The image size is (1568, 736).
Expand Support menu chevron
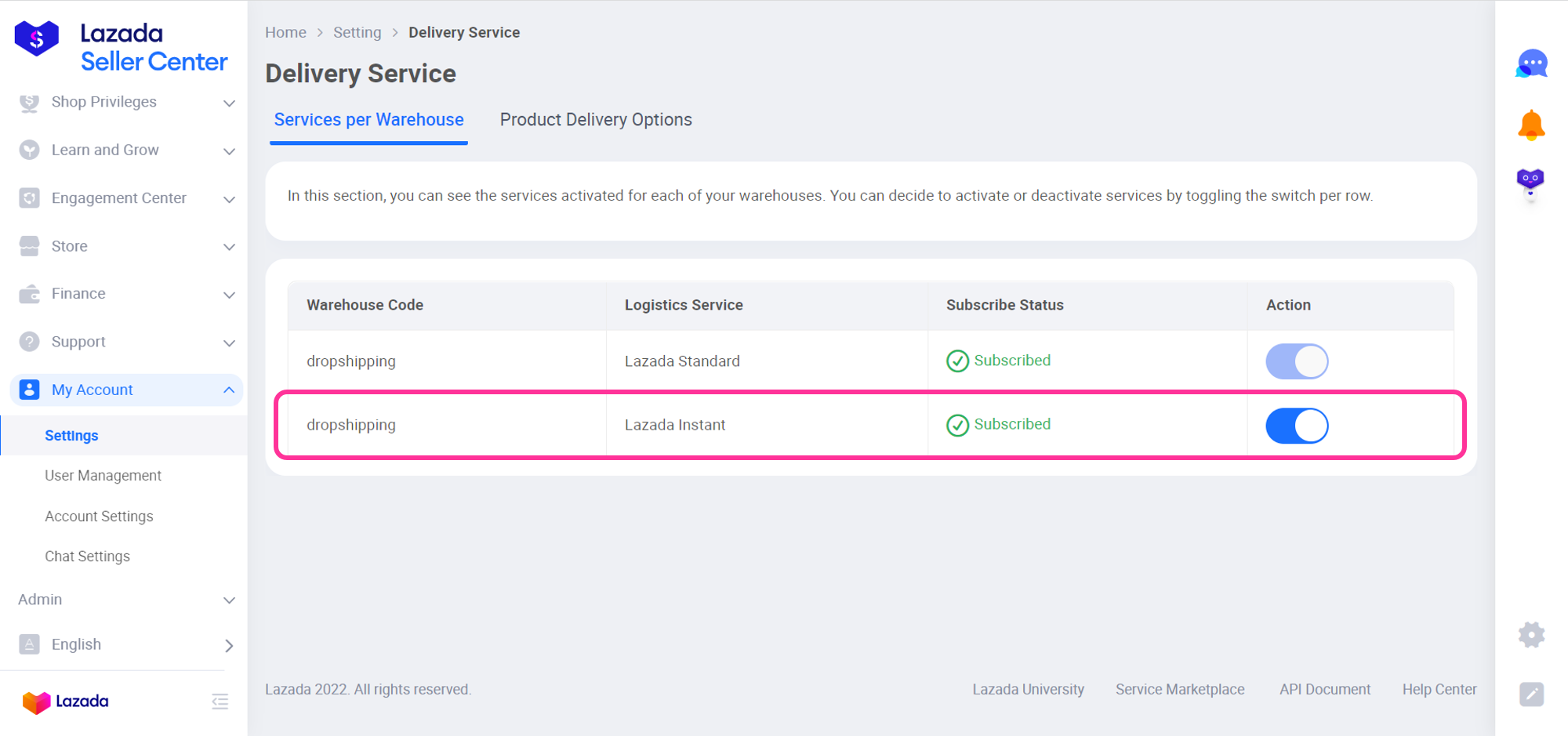point(229,343)
